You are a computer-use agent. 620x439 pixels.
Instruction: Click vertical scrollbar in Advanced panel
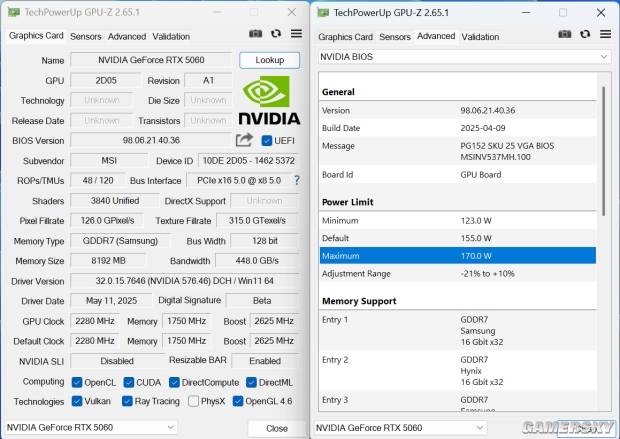pos(603,151)
